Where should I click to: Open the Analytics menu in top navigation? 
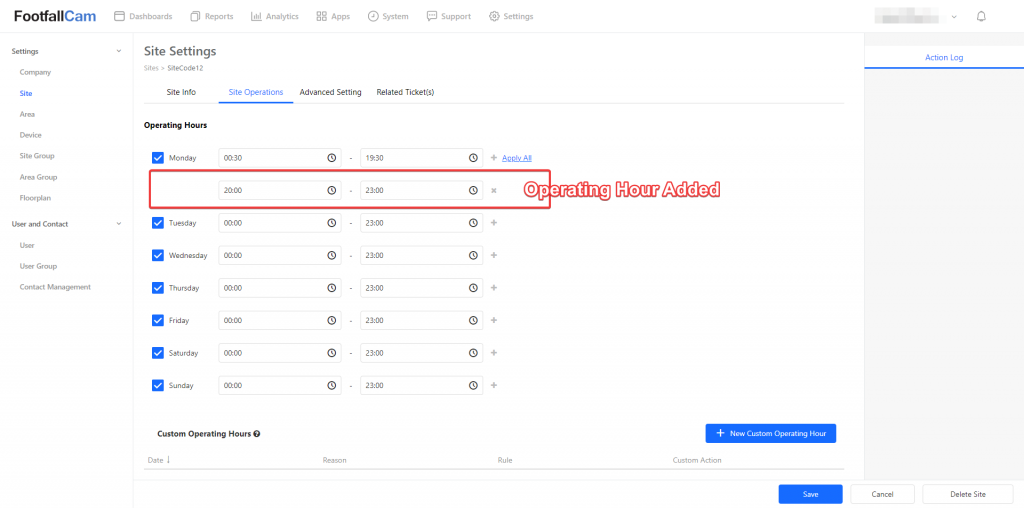(275, 16)
